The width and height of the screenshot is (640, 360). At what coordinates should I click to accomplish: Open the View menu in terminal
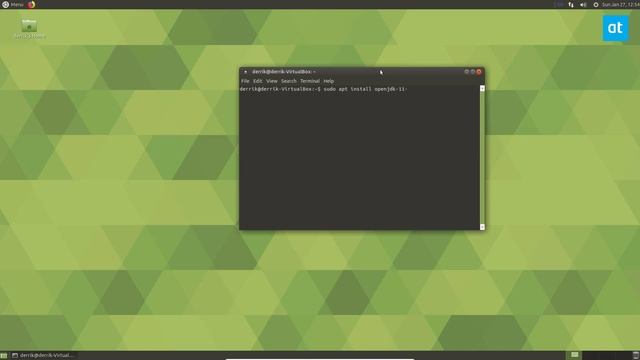click(271, 81)
